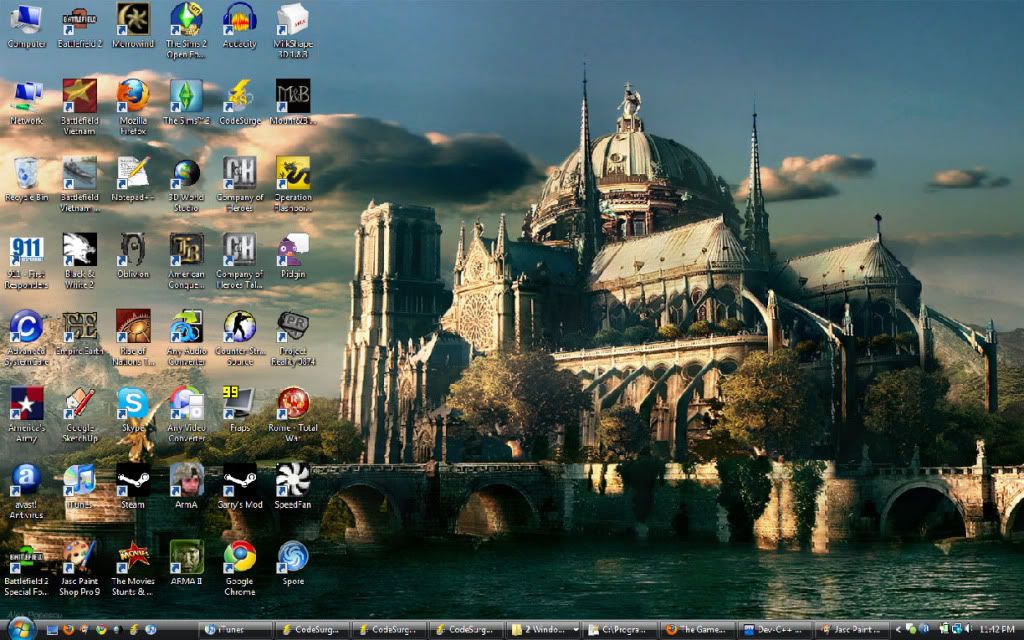Expand hidden system tray icons chevron
The height and width of the screenshot is (640, 1024).
[898, 630]
